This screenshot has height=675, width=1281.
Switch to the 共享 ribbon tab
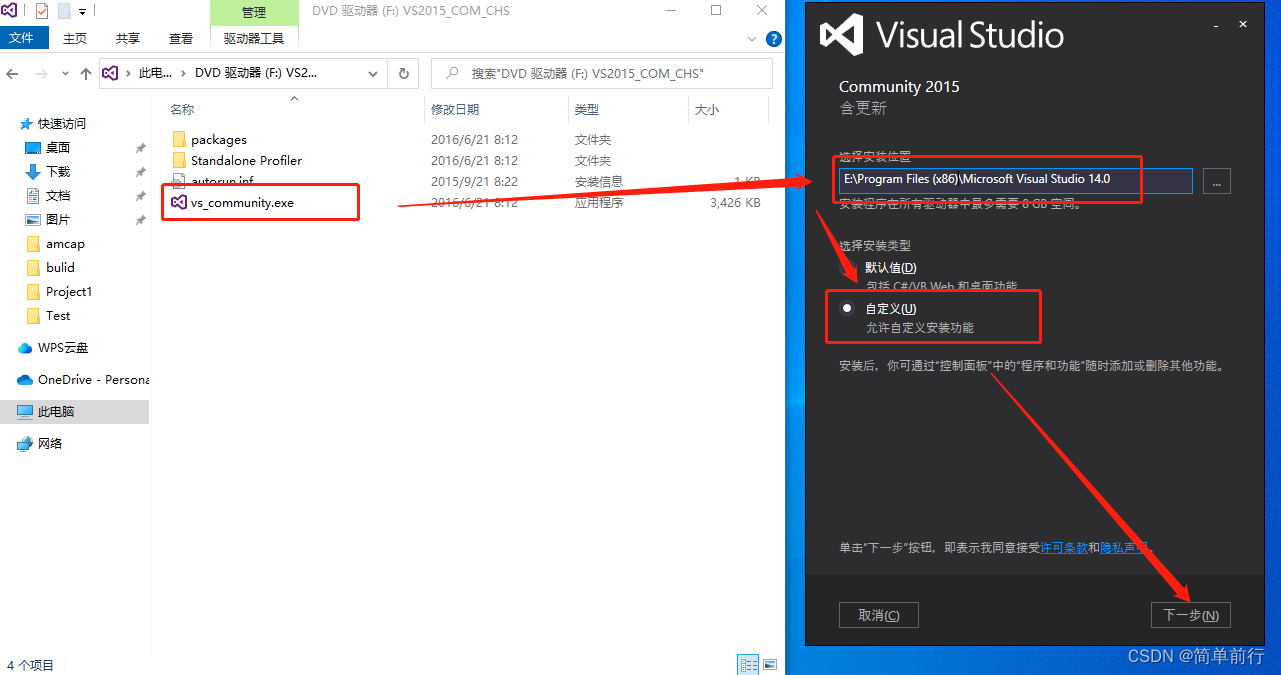127,38
